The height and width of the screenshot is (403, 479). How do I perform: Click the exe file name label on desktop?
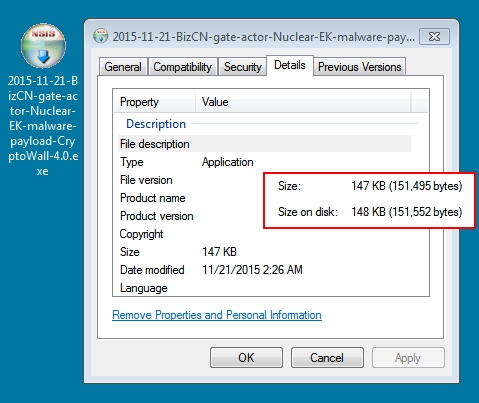click(43, 126)
